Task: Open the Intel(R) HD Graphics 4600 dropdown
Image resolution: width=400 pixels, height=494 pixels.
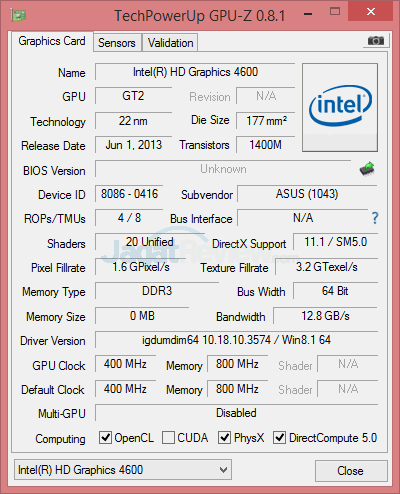Action: point(123,470)
